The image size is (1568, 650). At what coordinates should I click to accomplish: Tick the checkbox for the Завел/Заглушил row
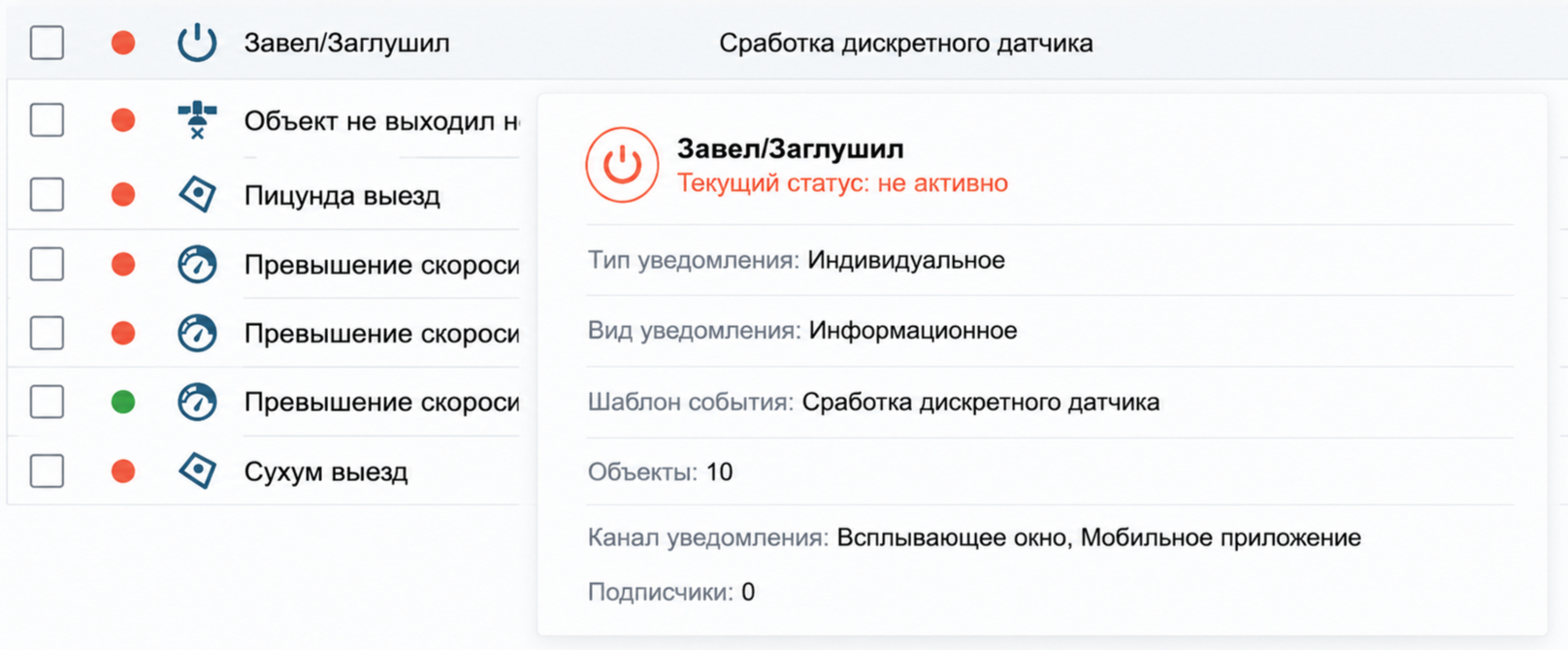point(47,43)
